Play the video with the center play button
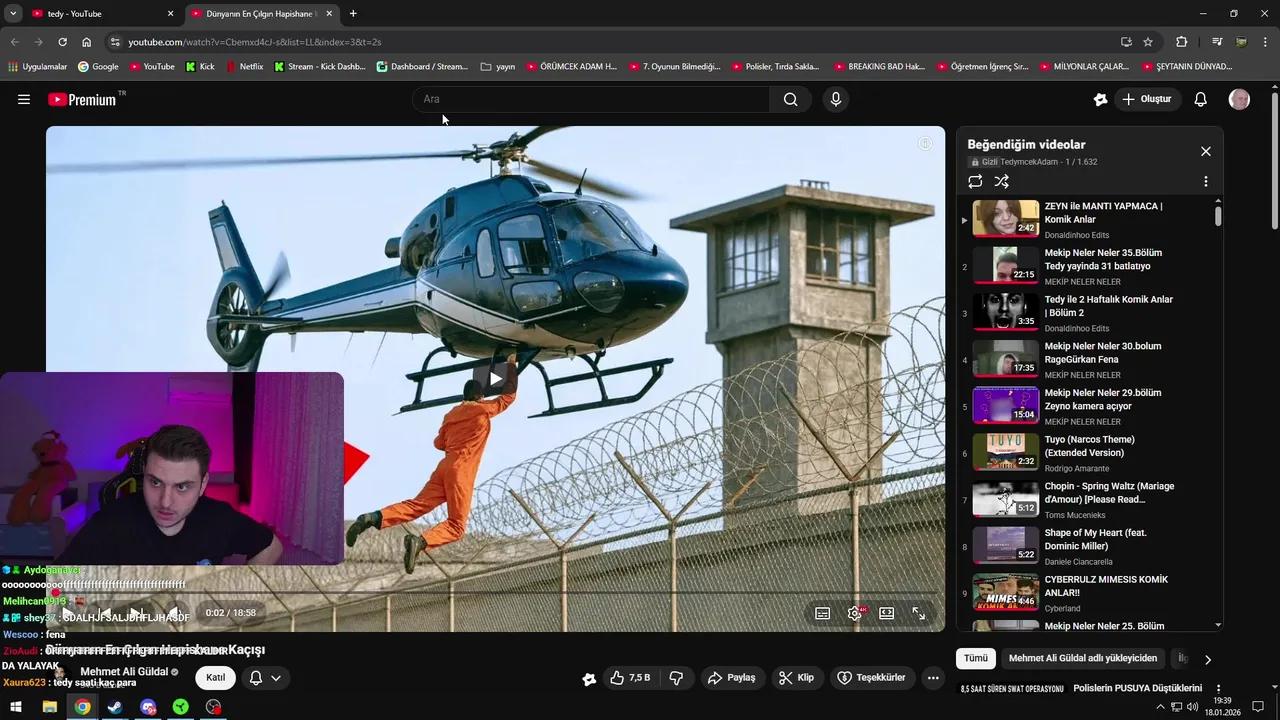Image resolution: width=1280 pixels, height=720 pixels. (x=495, y=378)
